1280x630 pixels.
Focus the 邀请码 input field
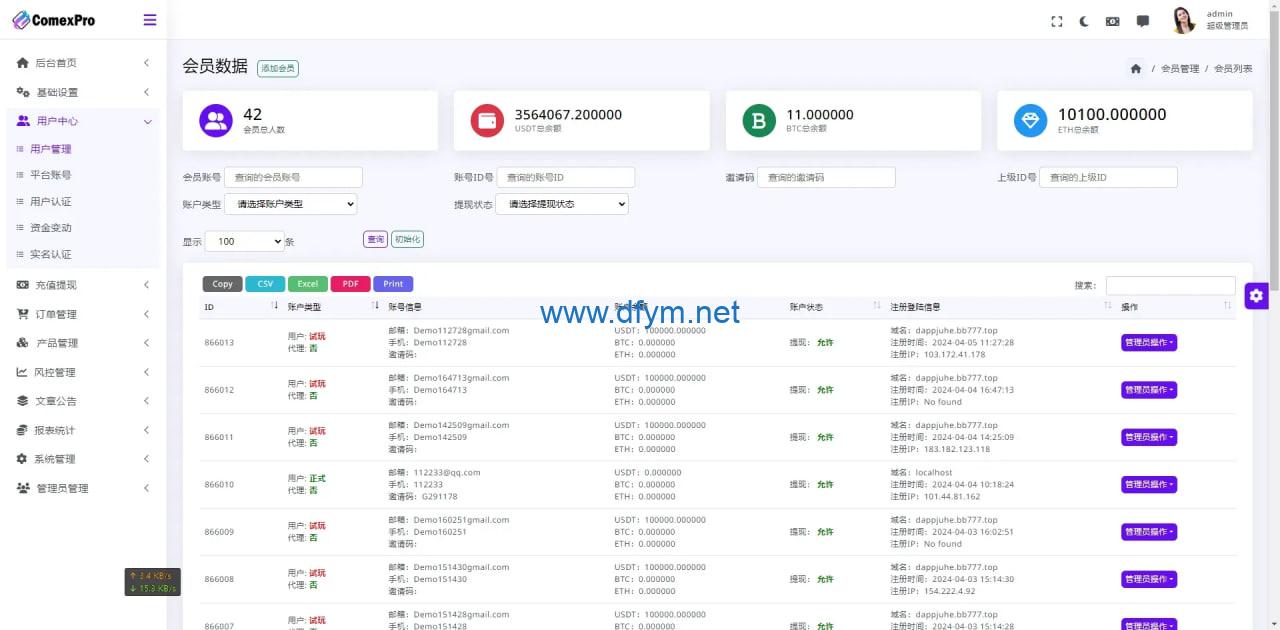pyautogui.click(x=826, y=177)
